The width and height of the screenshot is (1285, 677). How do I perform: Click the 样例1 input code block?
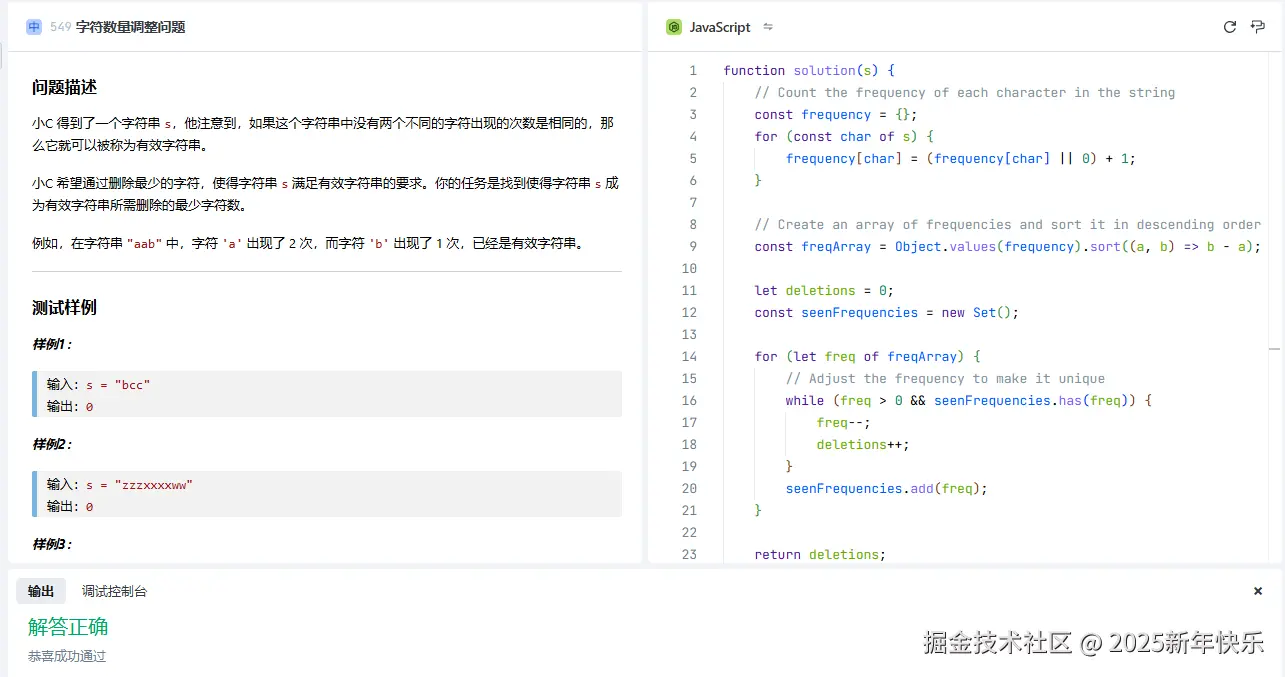coord(327,394)
